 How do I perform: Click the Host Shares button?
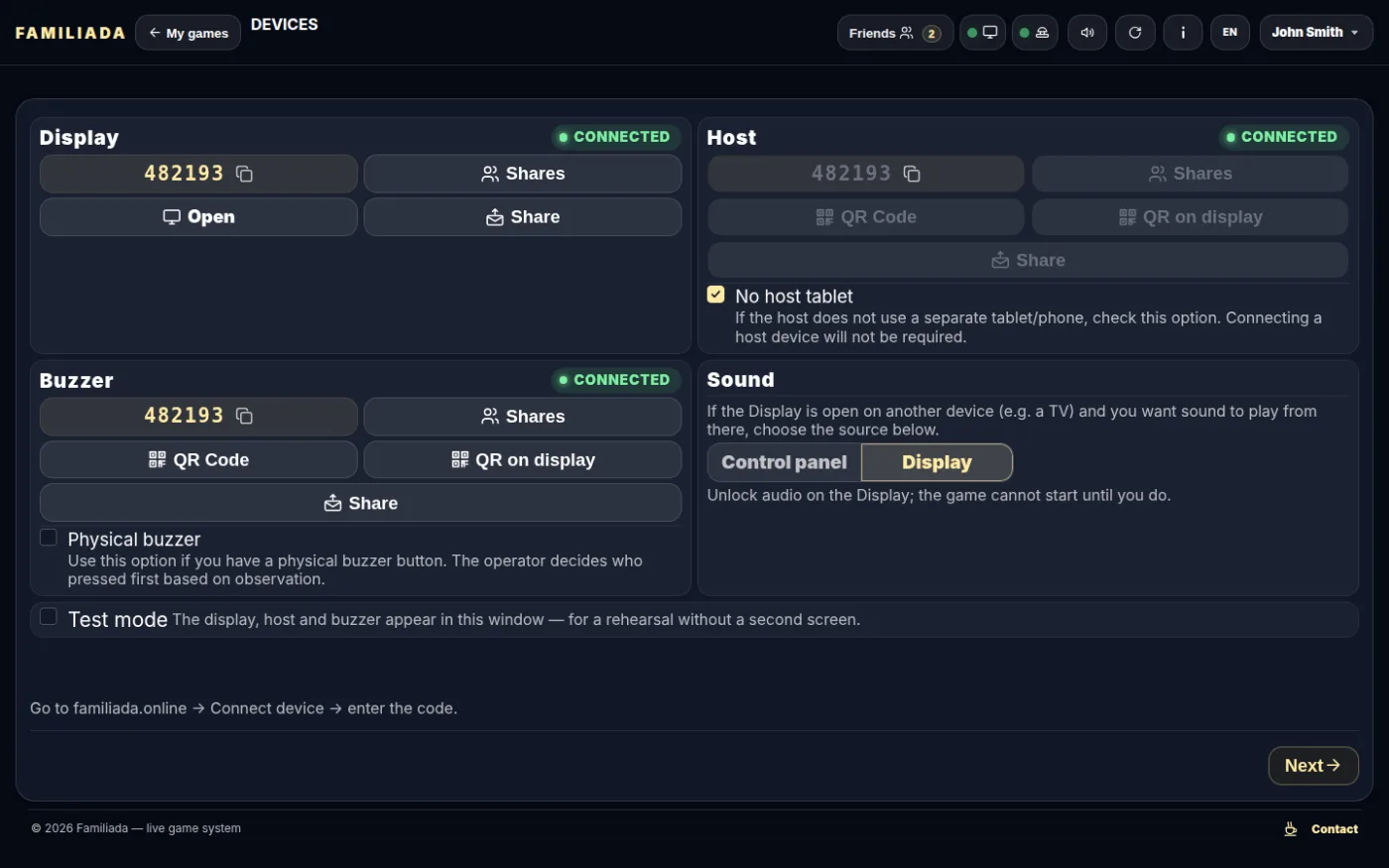[1191, 174]
